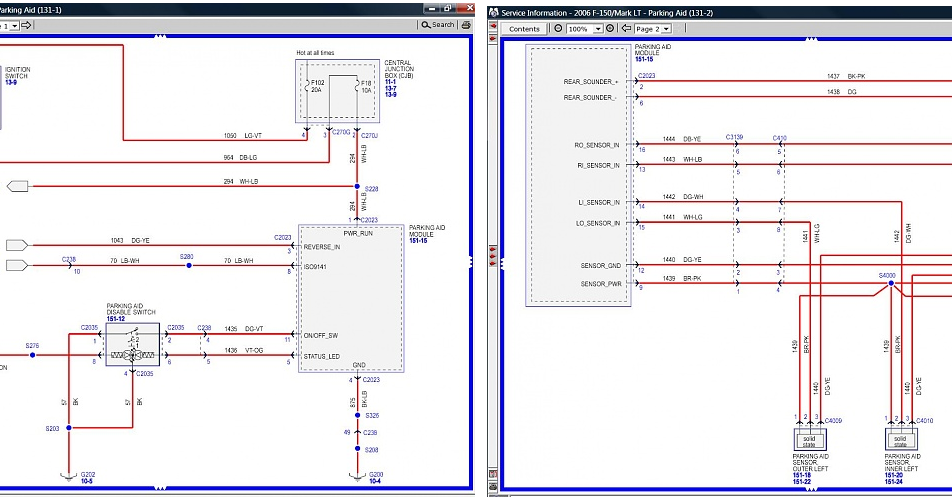952x500 pixels.
Task: Click the Service Information app icon in the title bar
Action: coord(494,13)
